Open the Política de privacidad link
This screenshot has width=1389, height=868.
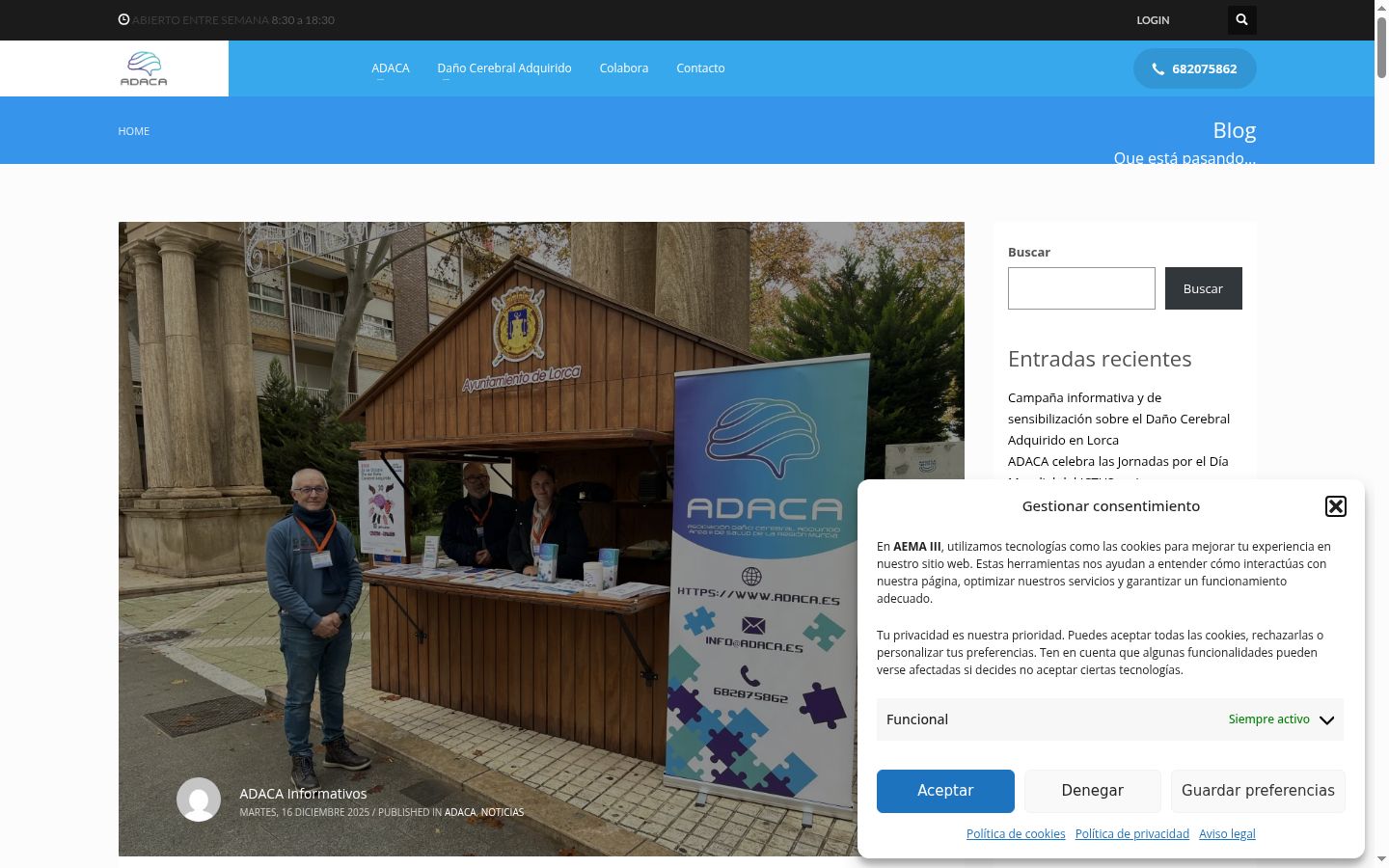[x=1132, y=834]
